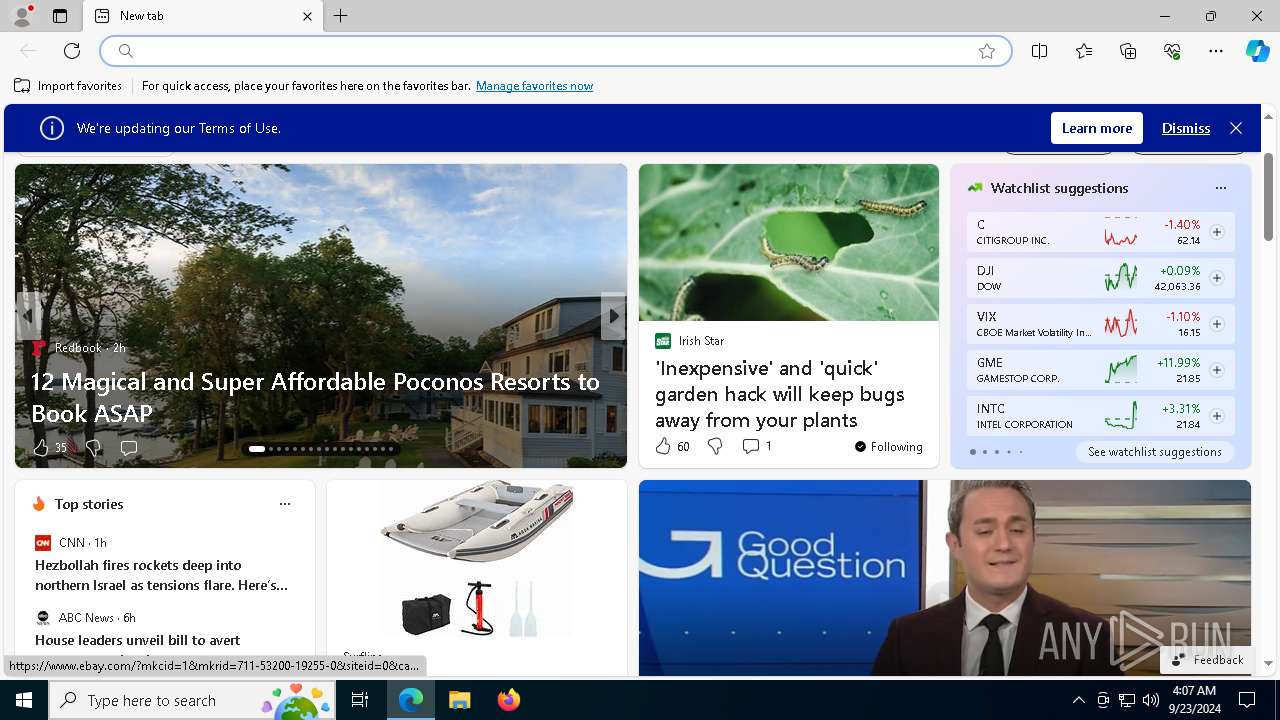Open Task View on taskbar
The image size is (1280, 720).
coord(360,700)
